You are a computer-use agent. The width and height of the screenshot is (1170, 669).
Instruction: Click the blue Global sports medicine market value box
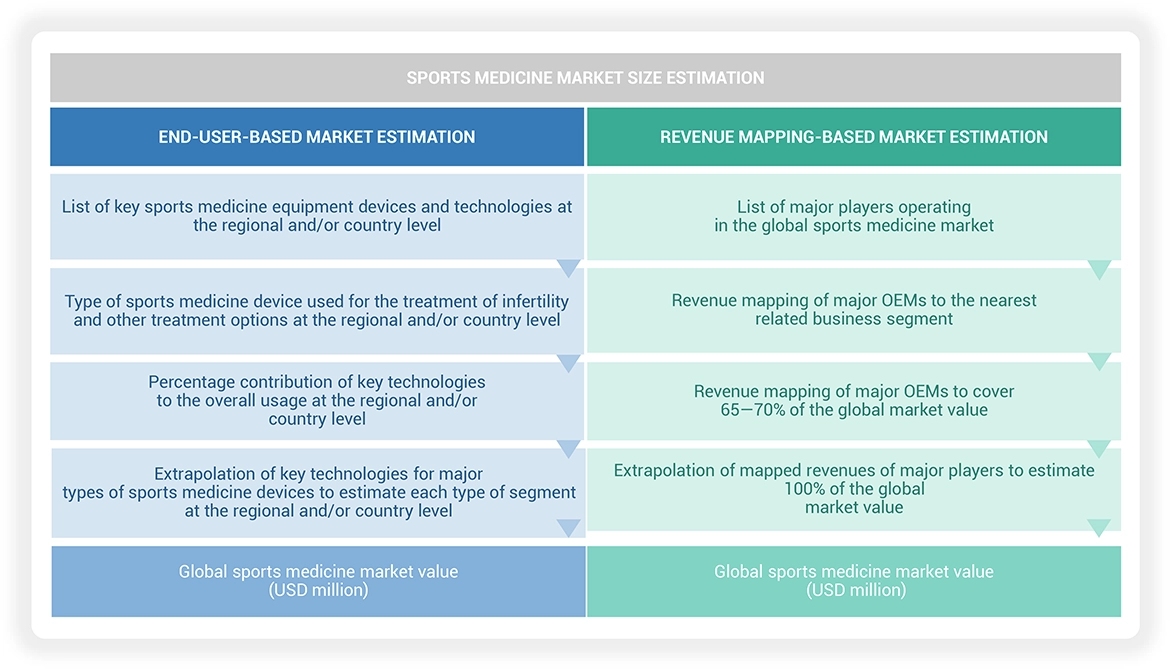(x=318, y=581)
